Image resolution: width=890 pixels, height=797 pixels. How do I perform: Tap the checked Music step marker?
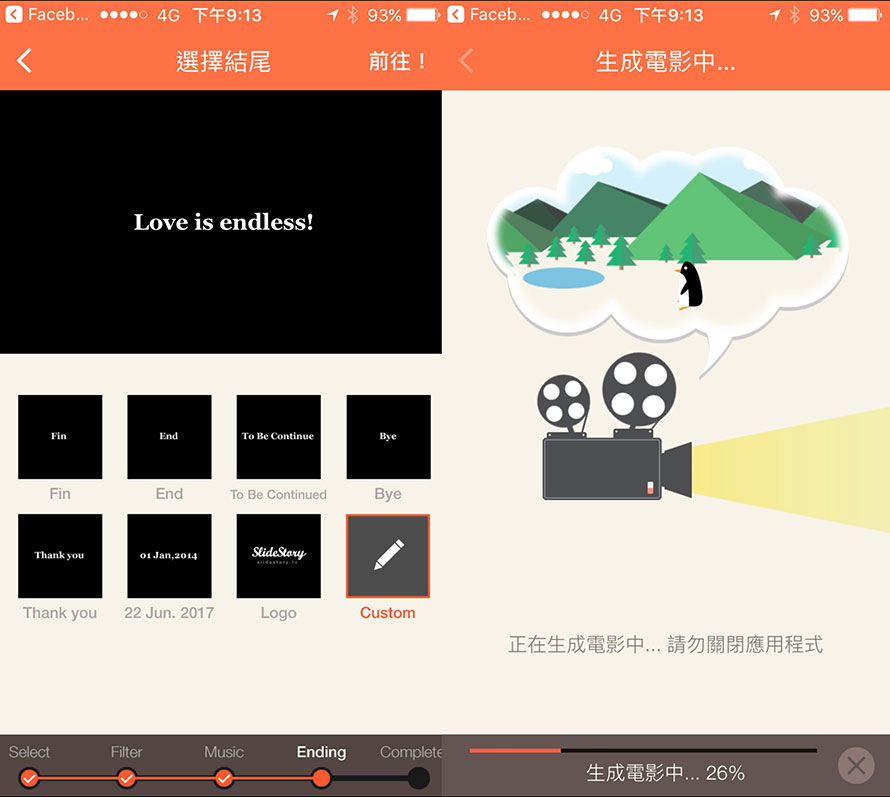[x=224, y=778]
